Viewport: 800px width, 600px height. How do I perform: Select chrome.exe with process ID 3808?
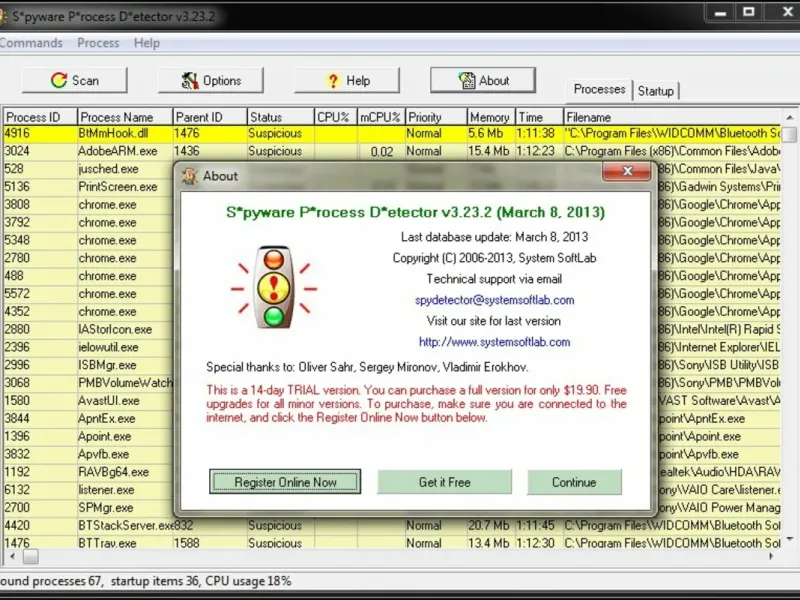(88, 205)
